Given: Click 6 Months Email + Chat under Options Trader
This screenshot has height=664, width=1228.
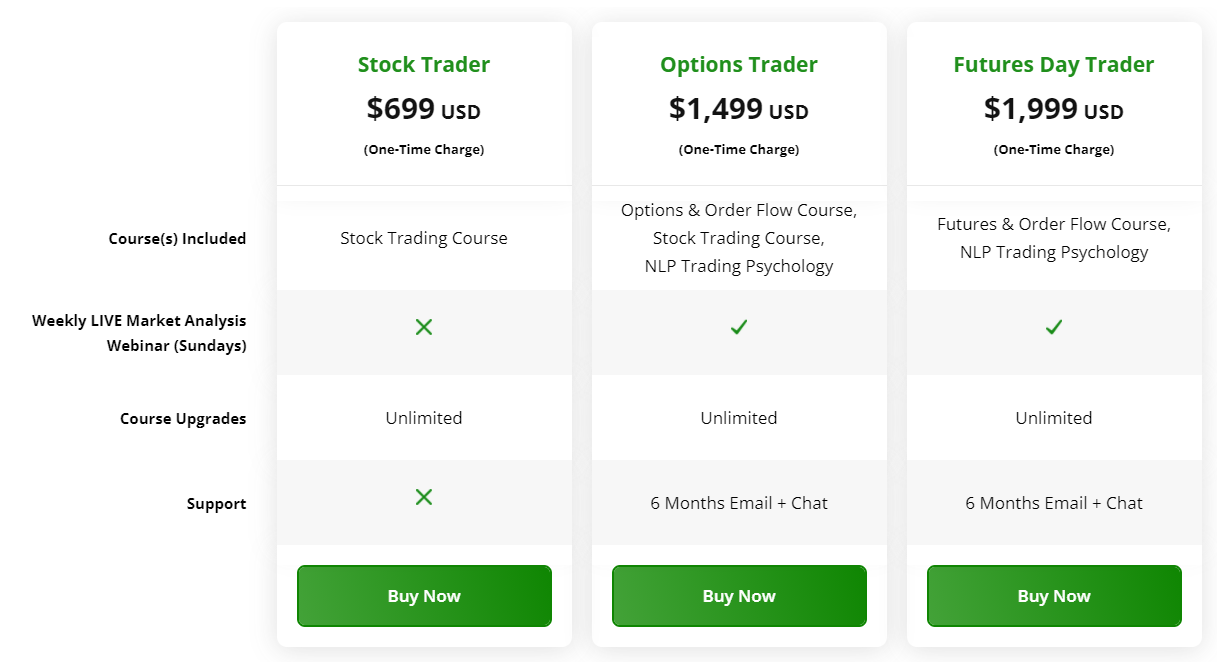Looking at the screenshot, I should [x=739, y=503].
